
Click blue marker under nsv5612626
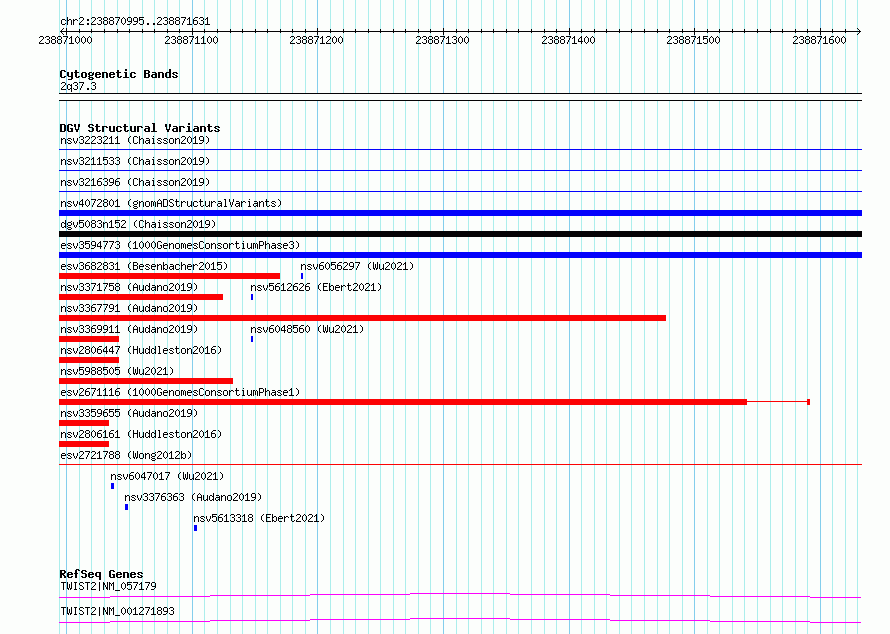[252, 297]
